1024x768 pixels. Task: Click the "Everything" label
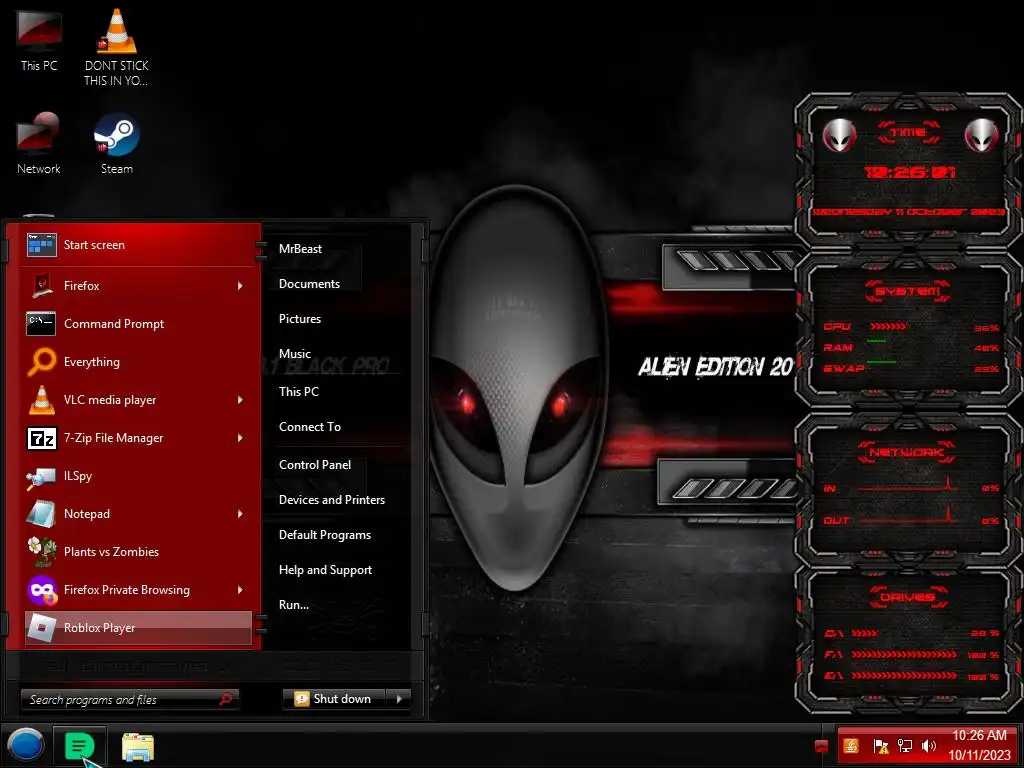(x=91, y=362)
